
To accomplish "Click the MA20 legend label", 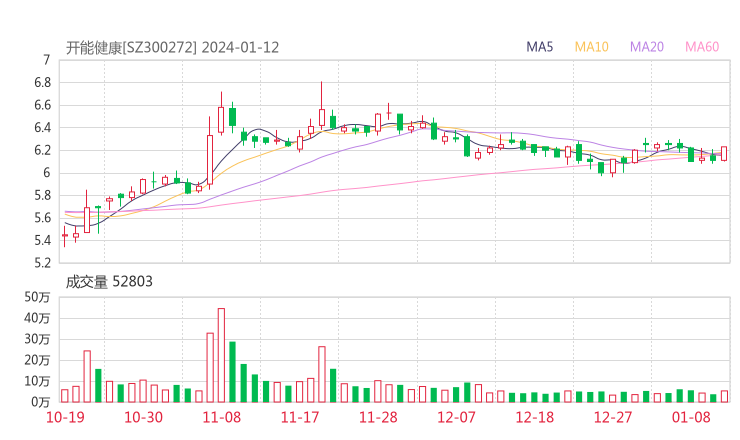I will (647, 47).
